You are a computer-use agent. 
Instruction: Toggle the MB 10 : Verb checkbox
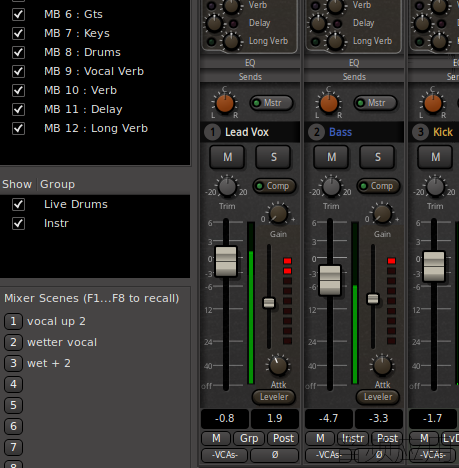coord(18,90)
